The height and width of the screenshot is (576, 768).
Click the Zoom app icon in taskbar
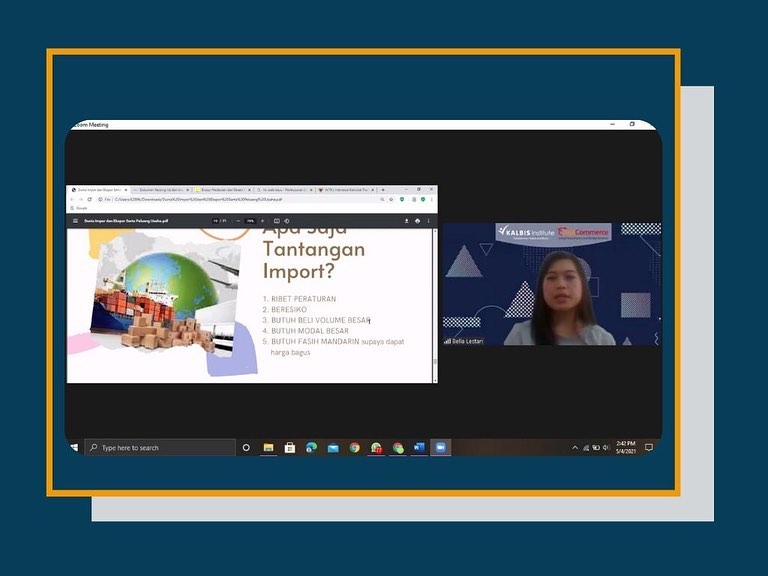click(440, 448)
